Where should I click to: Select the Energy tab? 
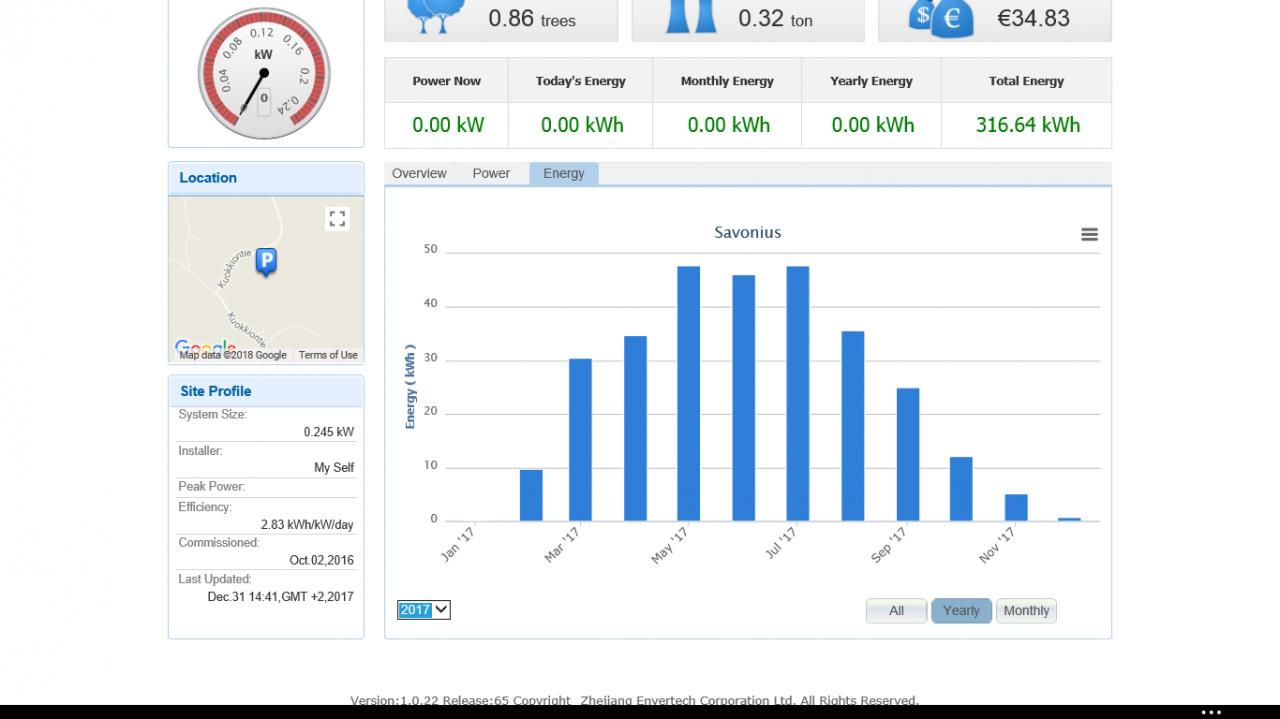point(564,173)
